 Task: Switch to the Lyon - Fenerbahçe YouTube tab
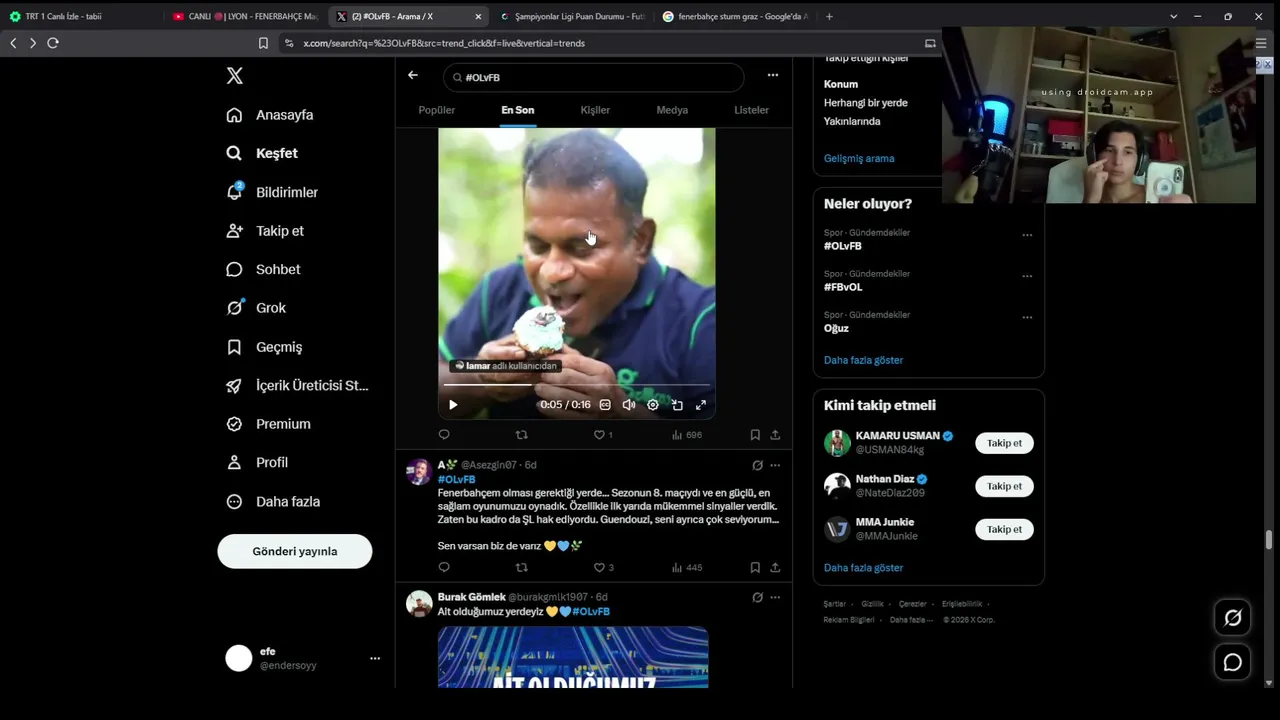[x=245, y=16]
